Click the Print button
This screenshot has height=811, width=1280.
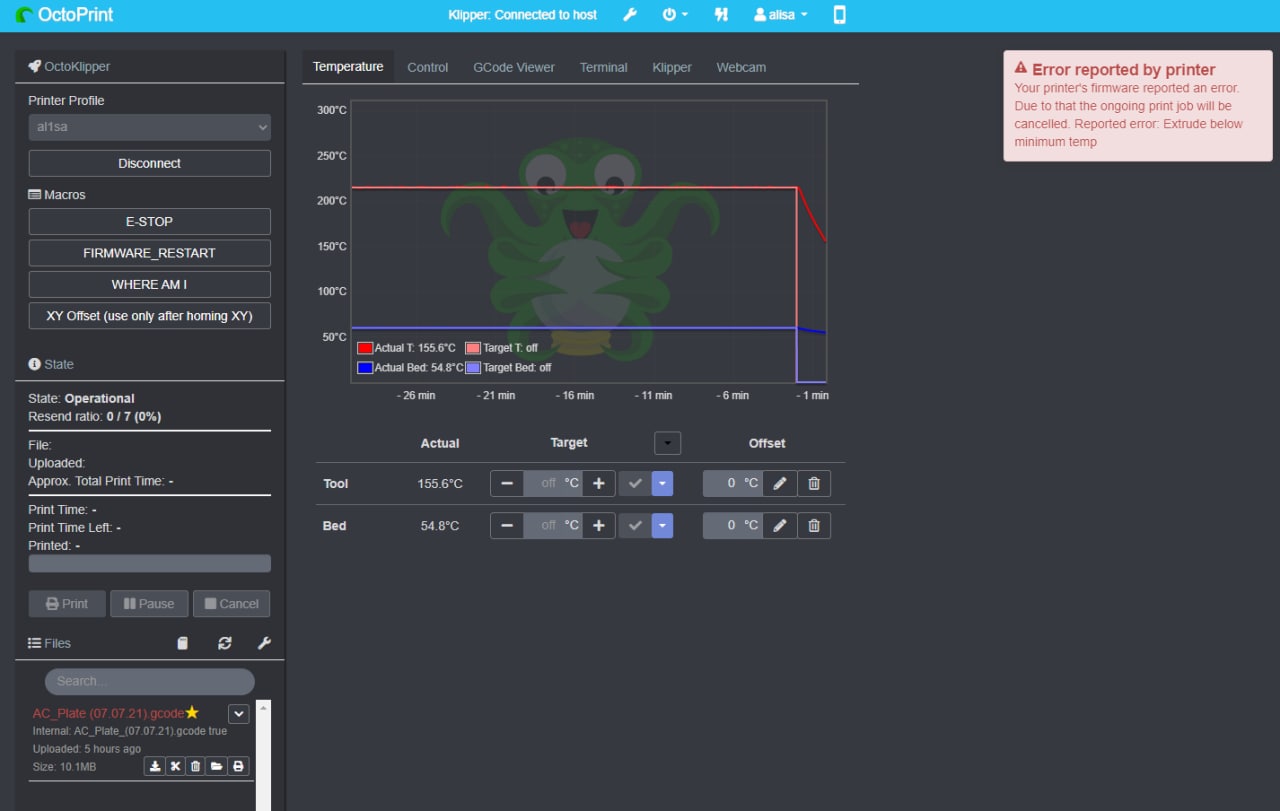[67, 604]
